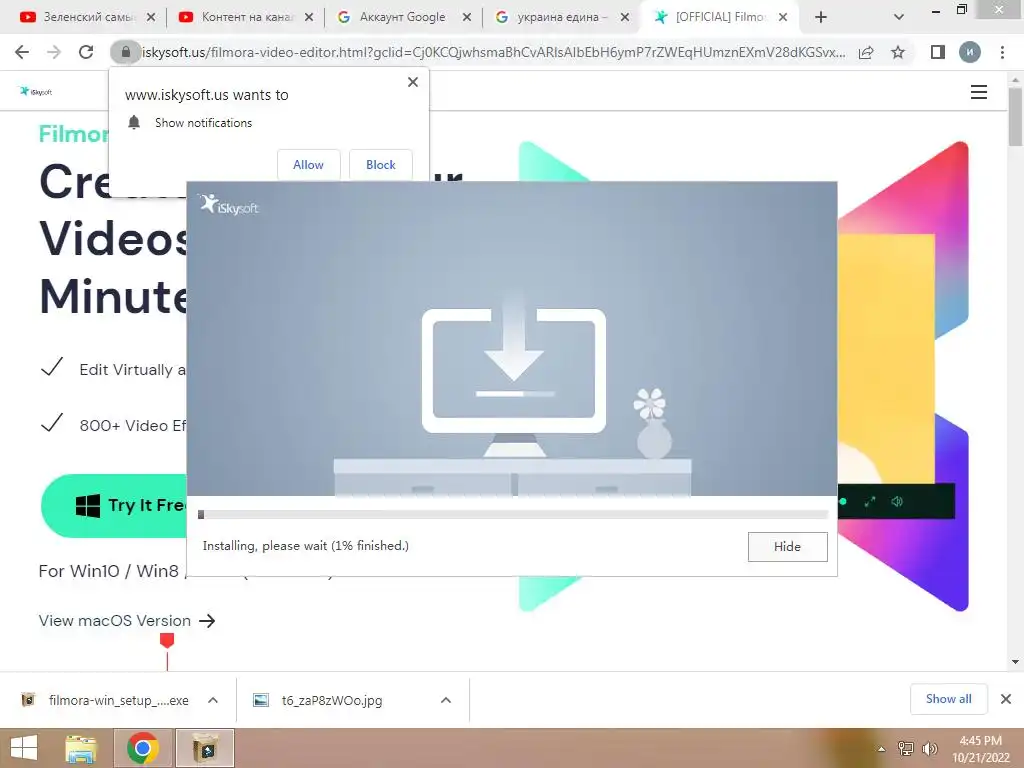Open the clock showing 4:45 PM

(x=980, y=749)
